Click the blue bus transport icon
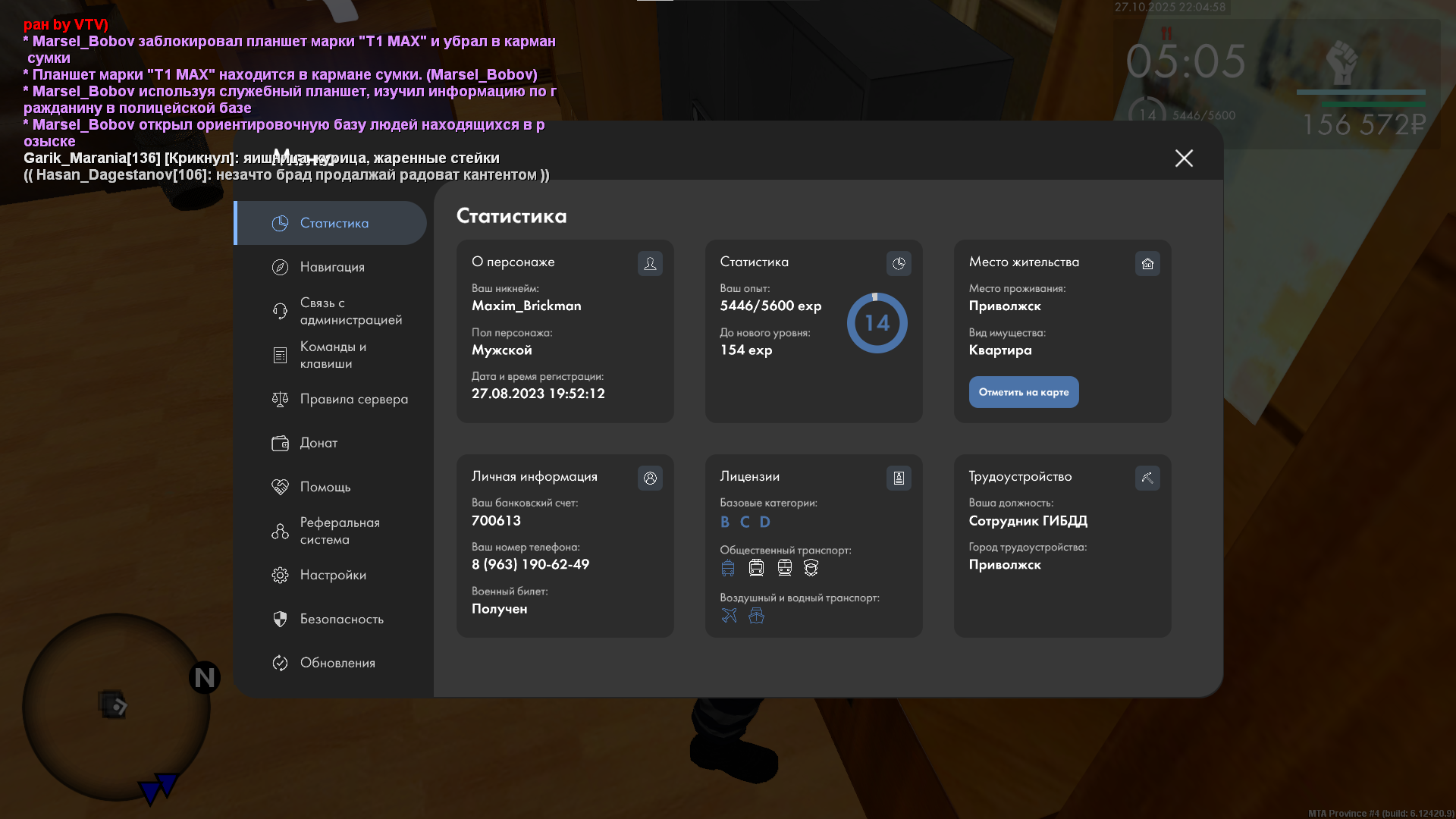Viewport: 1456px width, 819px height. coord(728,568)
